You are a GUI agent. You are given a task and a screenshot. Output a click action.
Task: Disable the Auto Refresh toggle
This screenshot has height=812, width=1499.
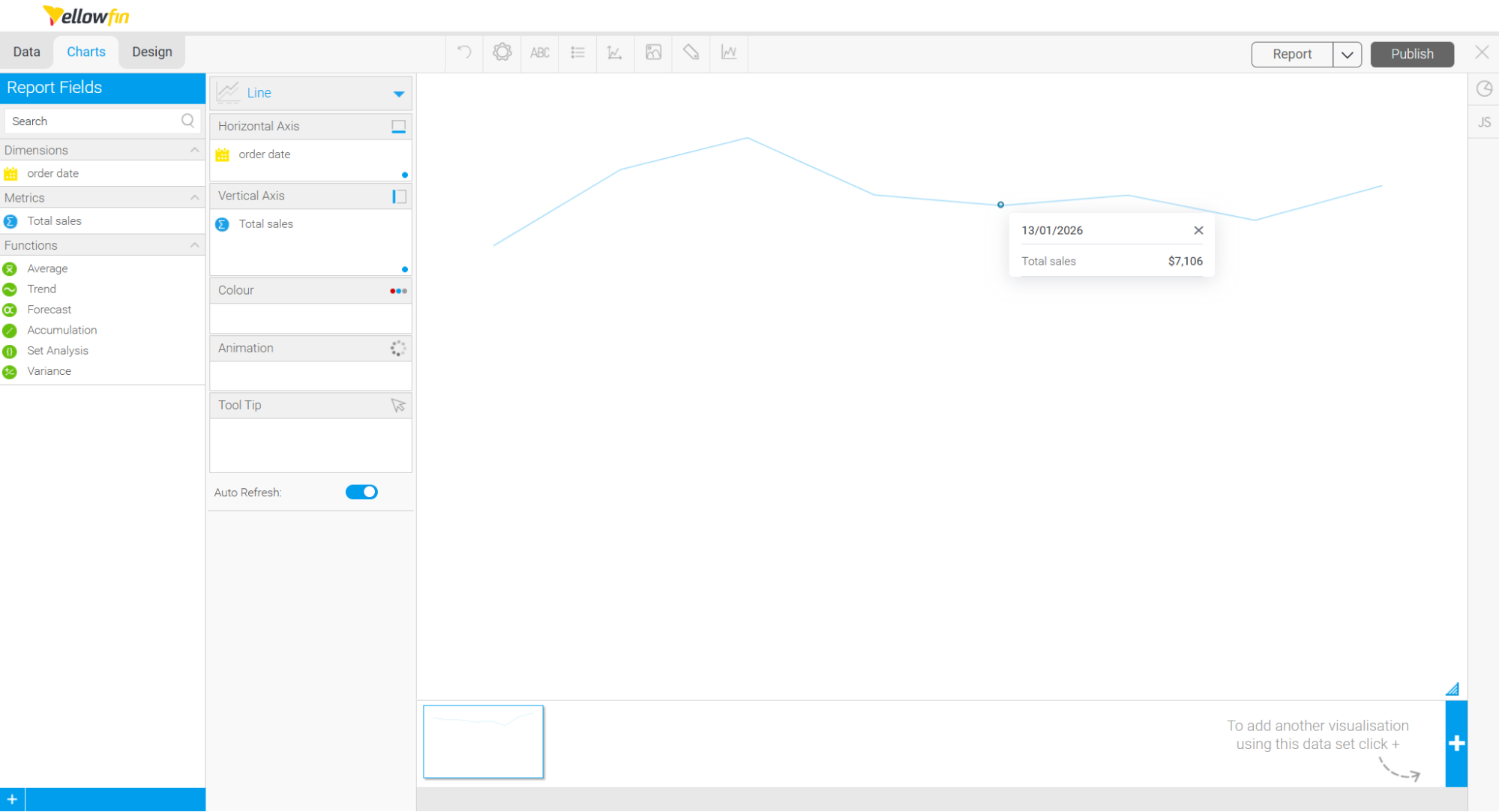[361, 492]
